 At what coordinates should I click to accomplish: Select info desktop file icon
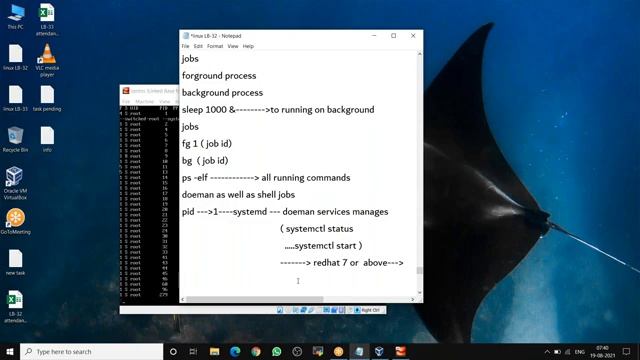(x=47, y=139)
